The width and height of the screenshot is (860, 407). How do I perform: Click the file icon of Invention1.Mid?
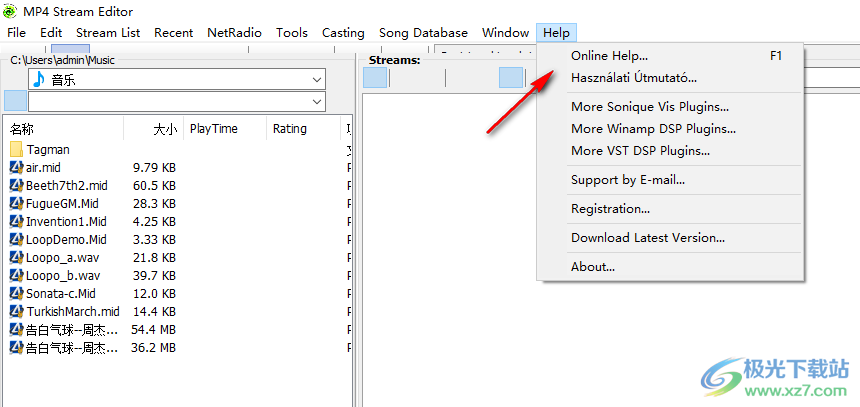tap(16, 222)
